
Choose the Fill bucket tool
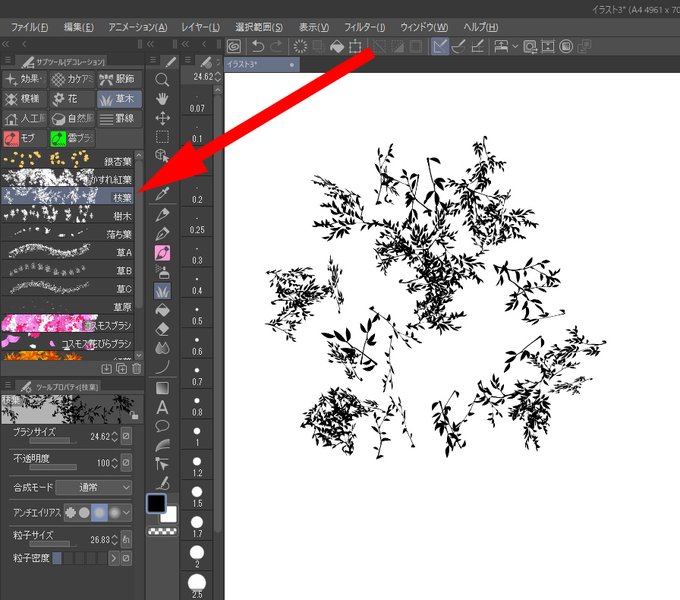162,310
